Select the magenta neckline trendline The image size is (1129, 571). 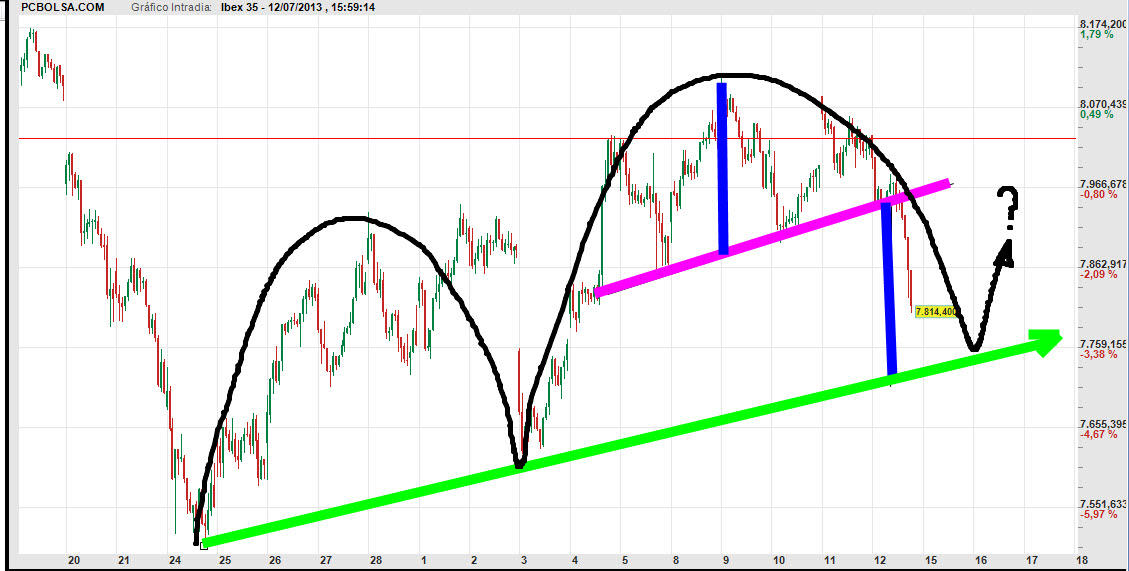point(770,238)
